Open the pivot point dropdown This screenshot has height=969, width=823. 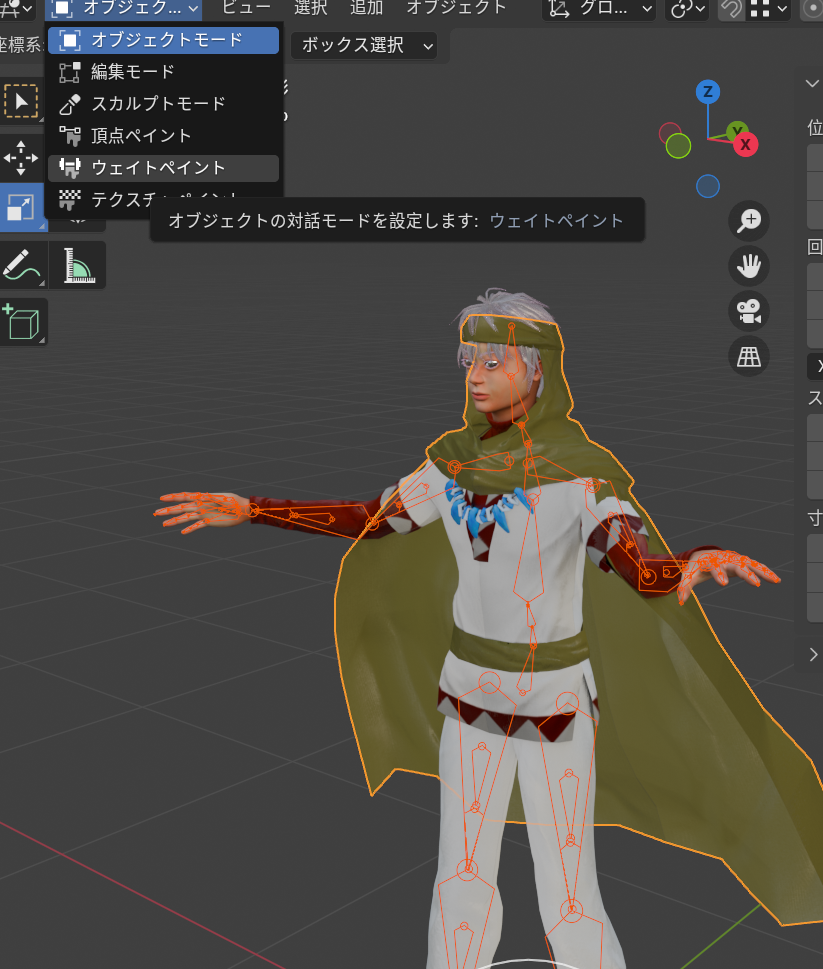pyautogui.click(x=686, y=9)
